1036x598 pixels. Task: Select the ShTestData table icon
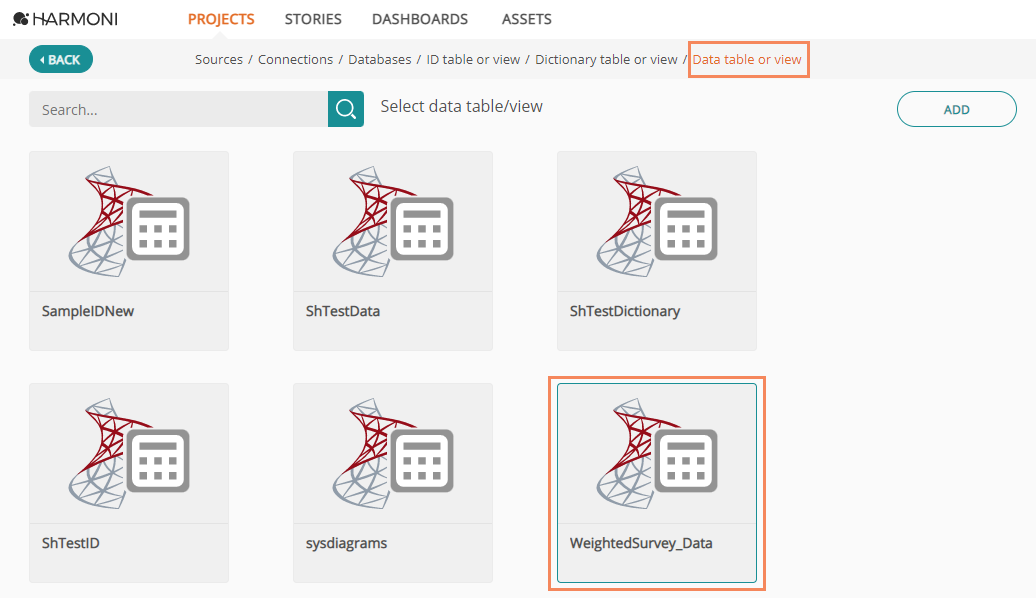click(392, 221)
